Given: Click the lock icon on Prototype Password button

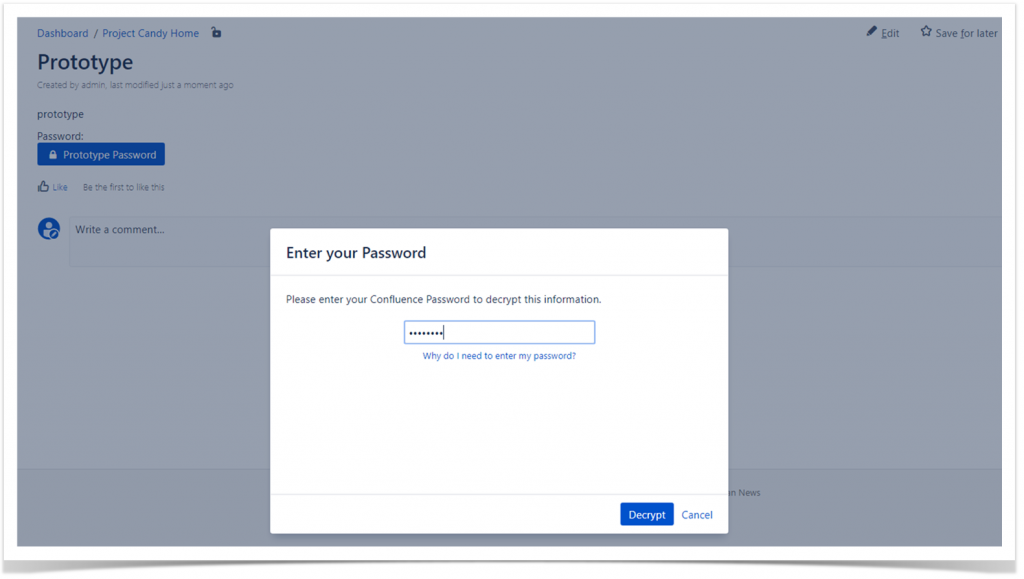Looking at the screenshot, I should [x=51, y=154].
